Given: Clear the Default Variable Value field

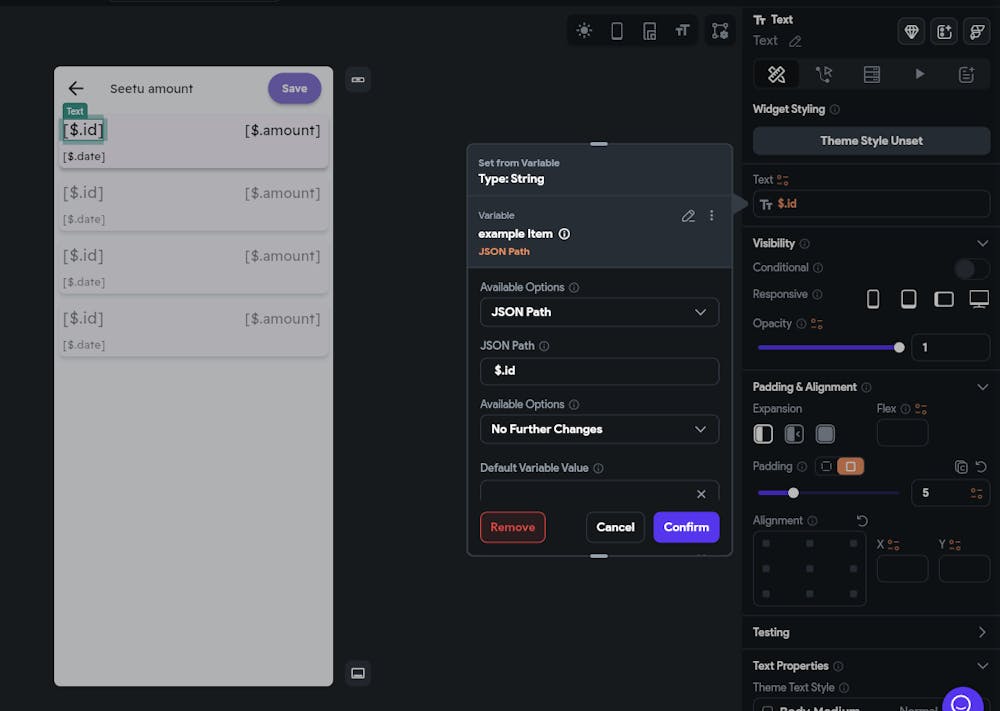Looking at the screenshot, I should (701, 494).
